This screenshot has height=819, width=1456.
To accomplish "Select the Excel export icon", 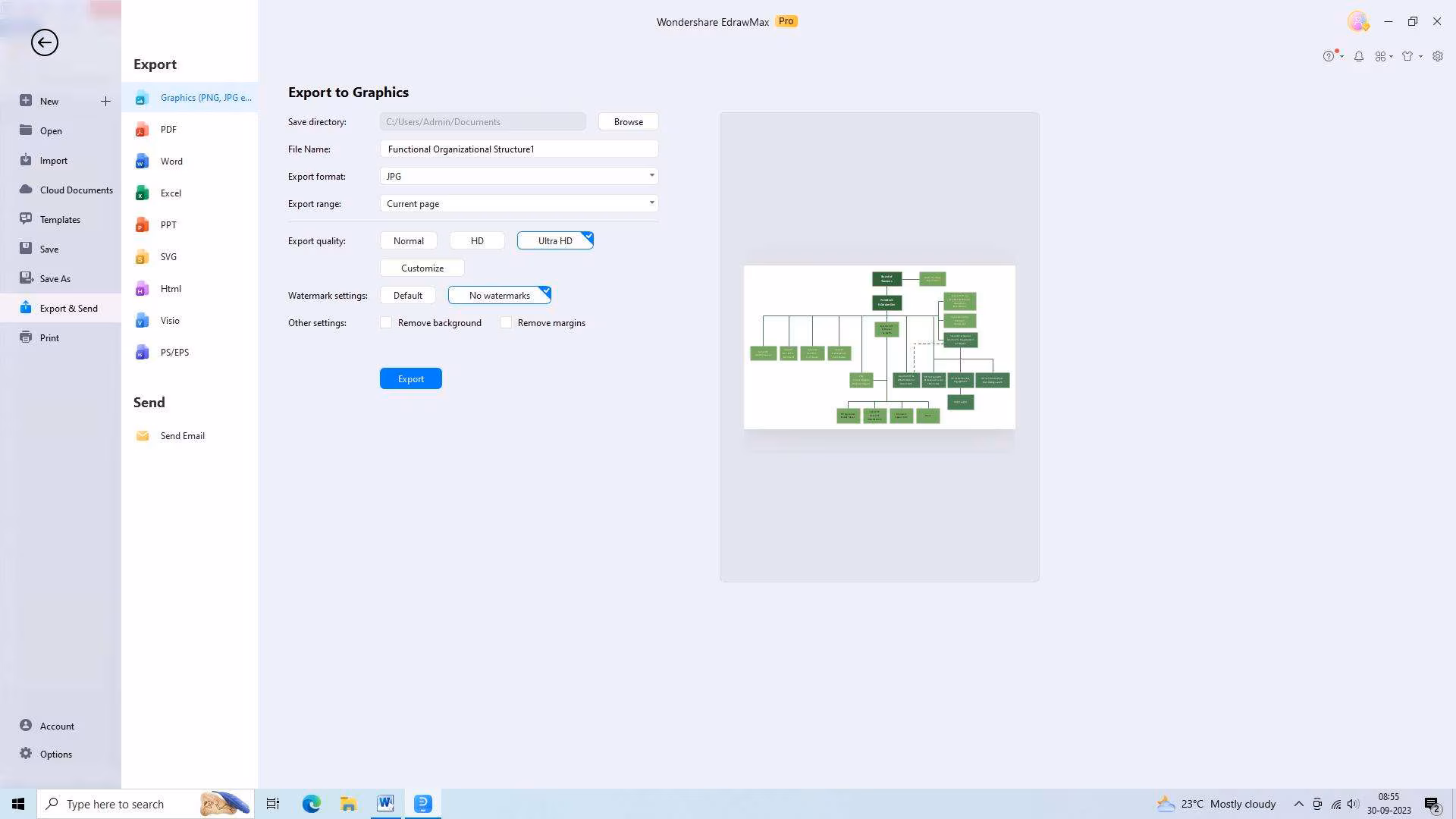I will [x=142, y=193].
